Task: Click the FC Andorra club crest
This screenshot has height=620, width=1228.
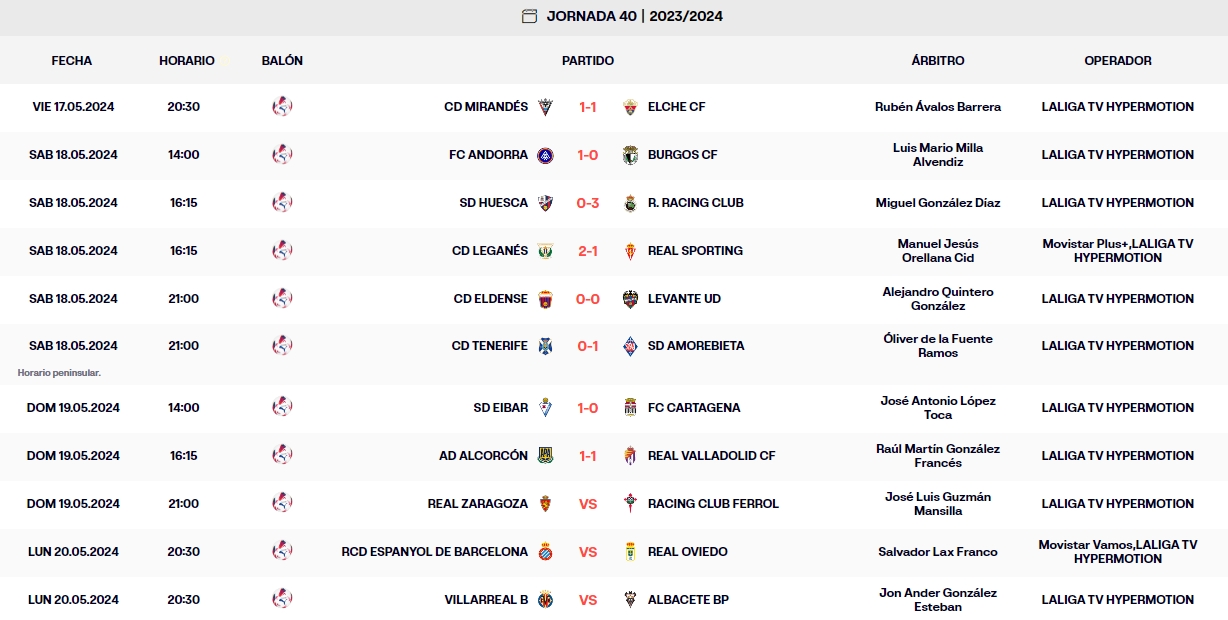Action: (545, 155)
